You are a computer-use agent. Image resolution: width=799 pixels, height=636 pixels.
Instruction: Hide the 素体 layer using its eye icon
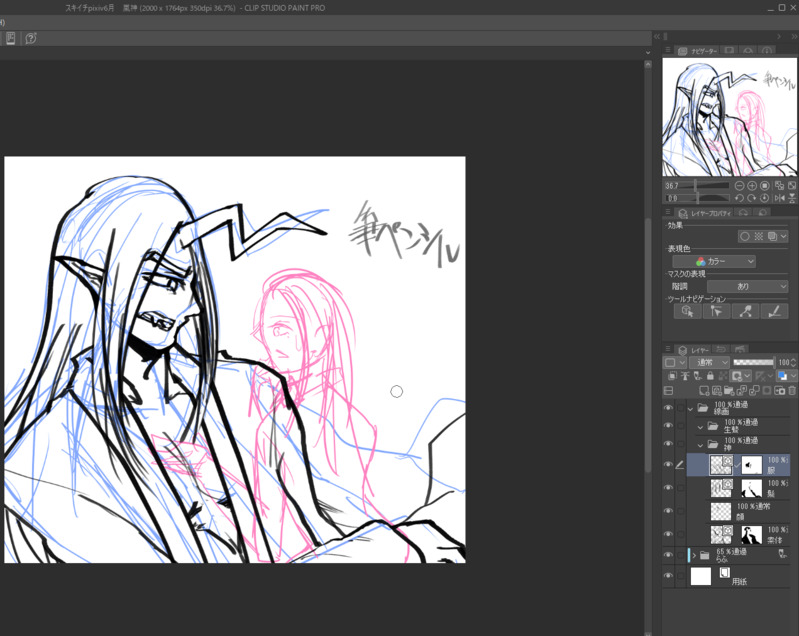[x=668, y=534]
